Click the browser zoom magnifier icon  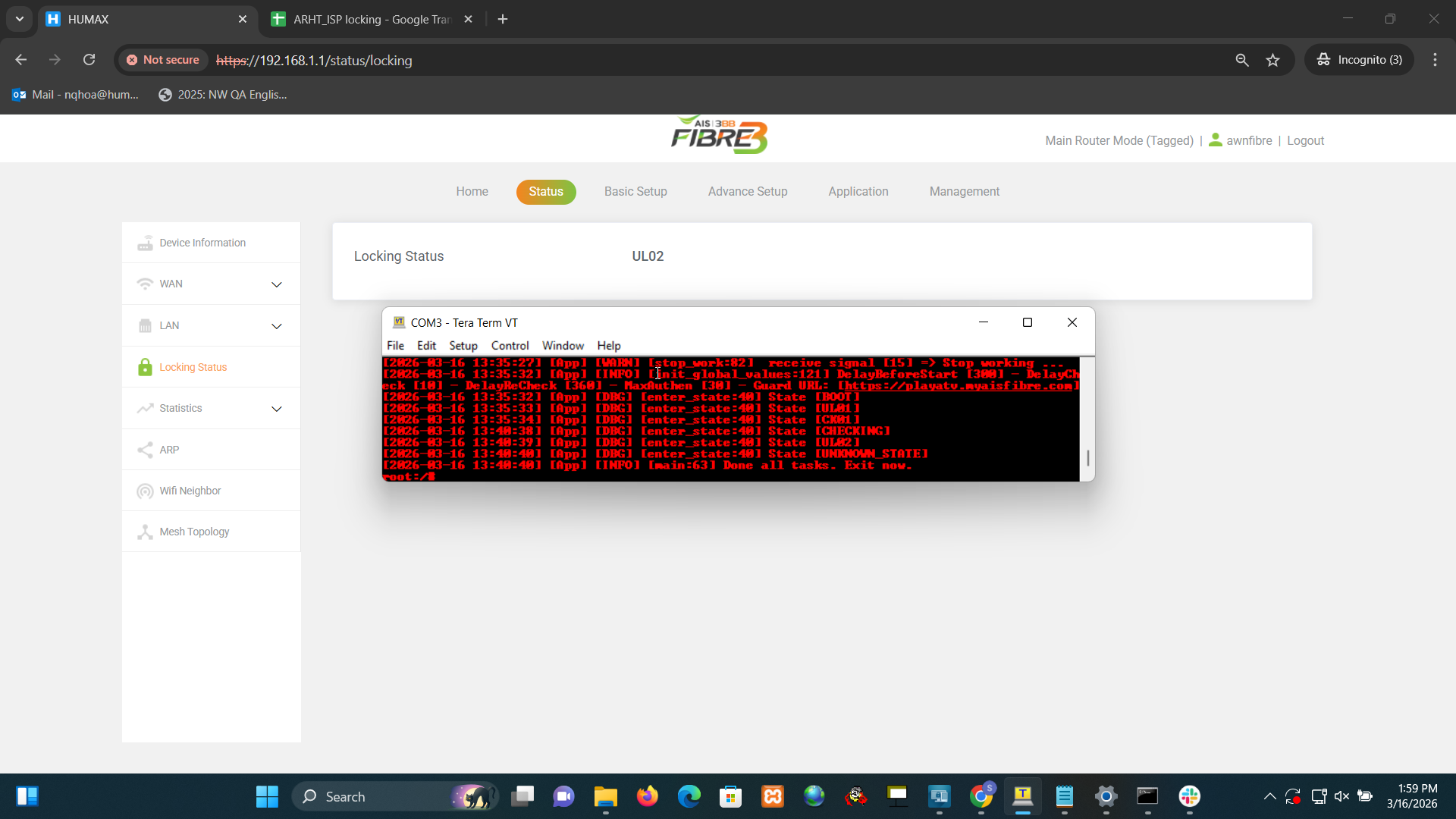click(1242, 60)
